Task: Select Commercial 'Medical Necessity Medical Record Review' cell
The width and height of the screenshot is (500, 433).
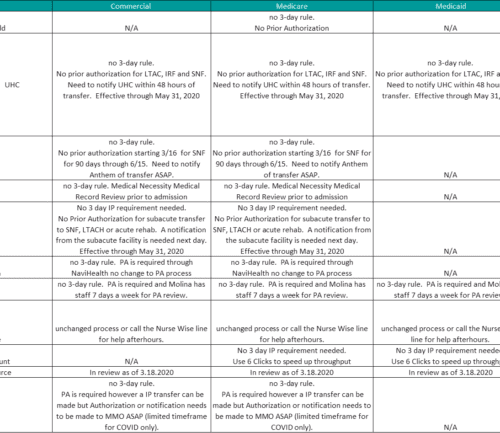Action: click(x=131, y=191)
